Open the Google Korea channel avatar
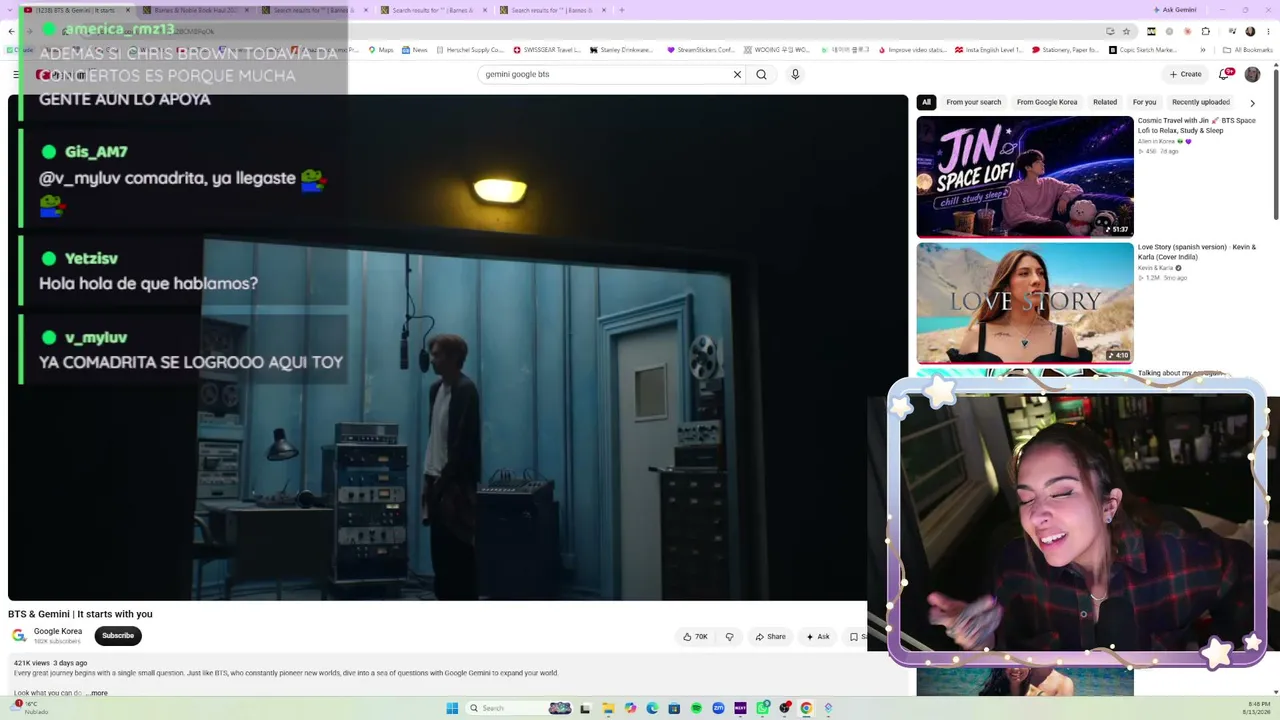1280x720 pixels. pyautogui.click(x=19, y=636)
